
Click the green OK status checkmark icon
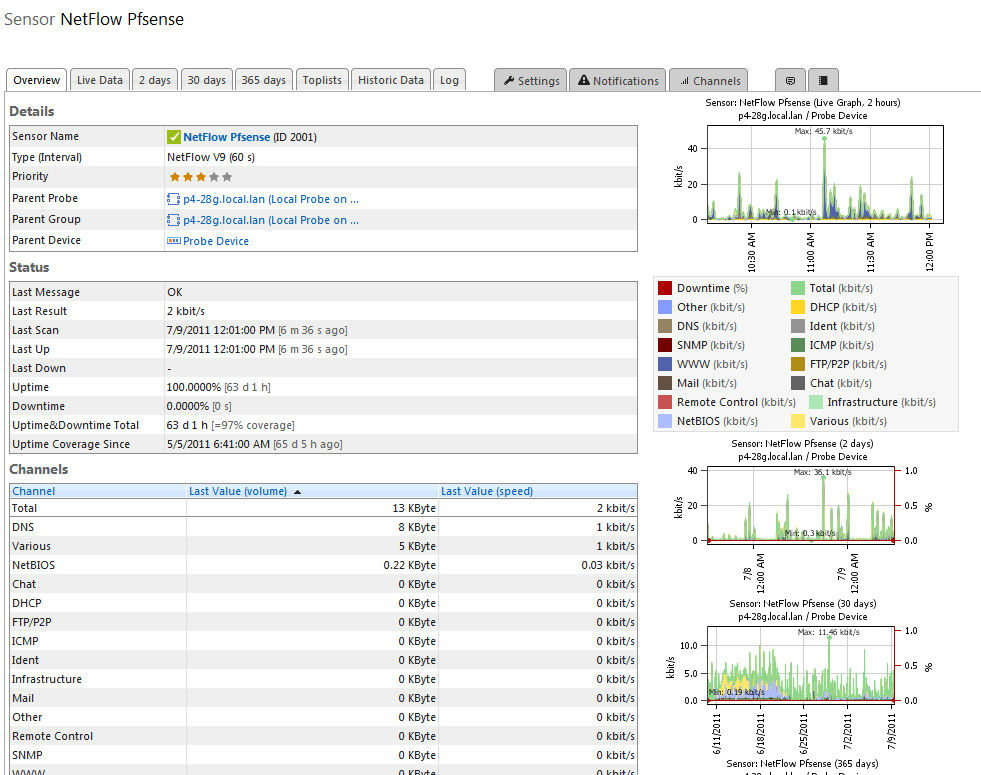pyautogui.click(x=174, y=137)
